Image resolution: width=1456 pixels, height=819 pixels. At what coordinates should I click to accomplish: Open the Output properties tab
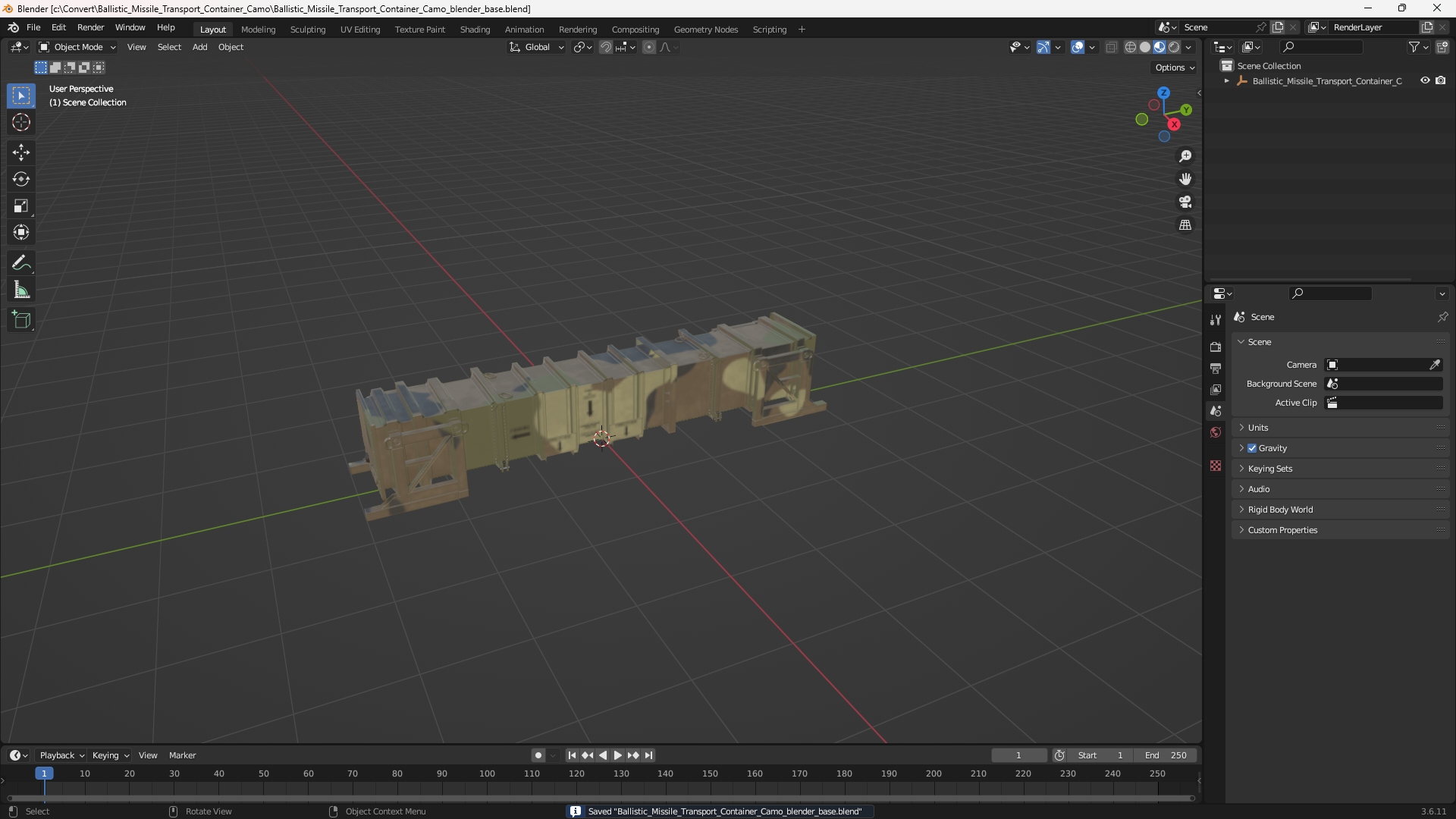(x=1216, y=368)
